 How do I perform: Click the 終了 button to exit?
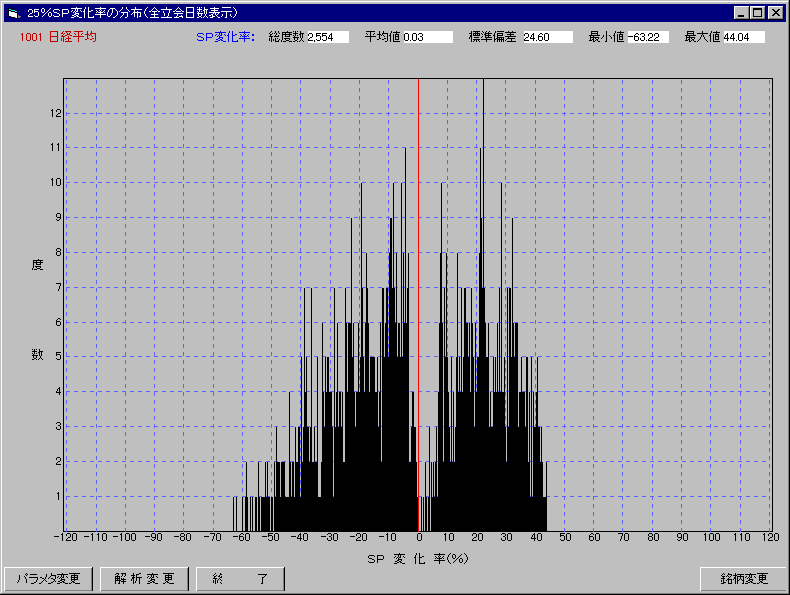point(240,579)
